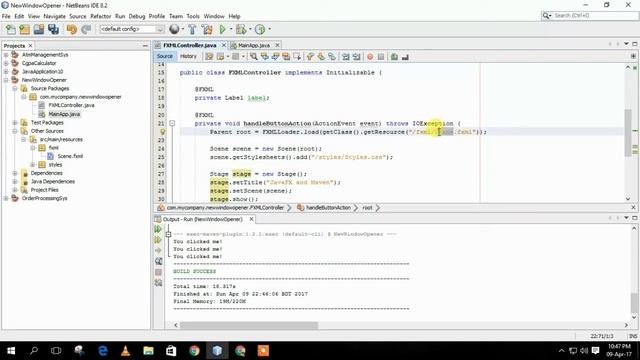The height and width of the screenshot is (360, 640).
Task: Run the project with the green play icon
Action: 222,29
